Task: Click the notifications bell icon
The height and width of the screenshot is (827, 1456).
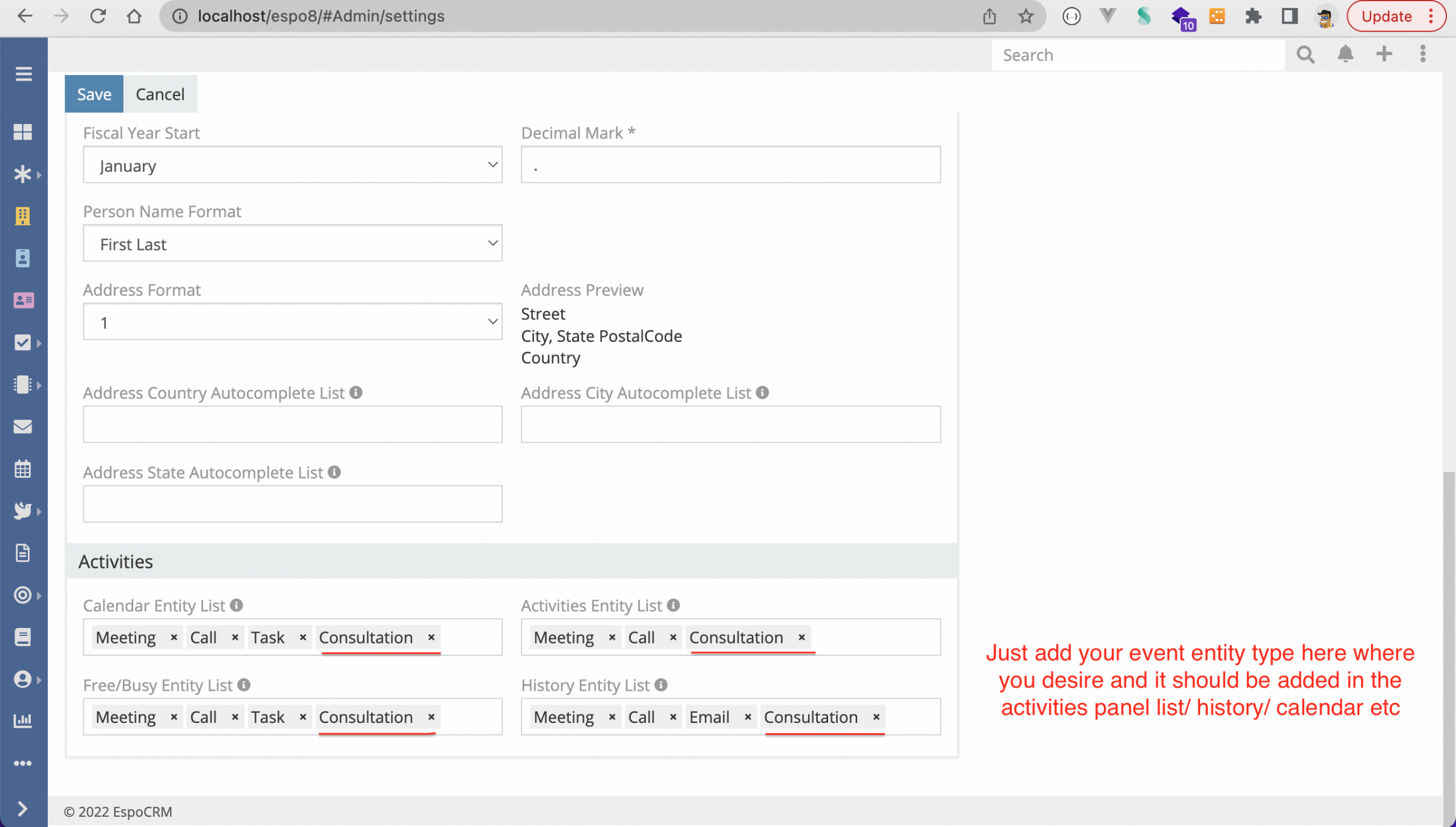Action: point(1345,54)
